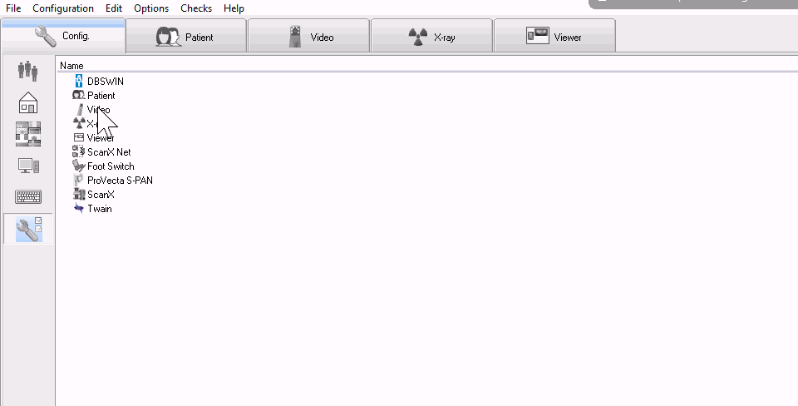The height and width of the screenshot is (406, 798).
Task: Open the Edit menu
Action: [x=113, y=8]
